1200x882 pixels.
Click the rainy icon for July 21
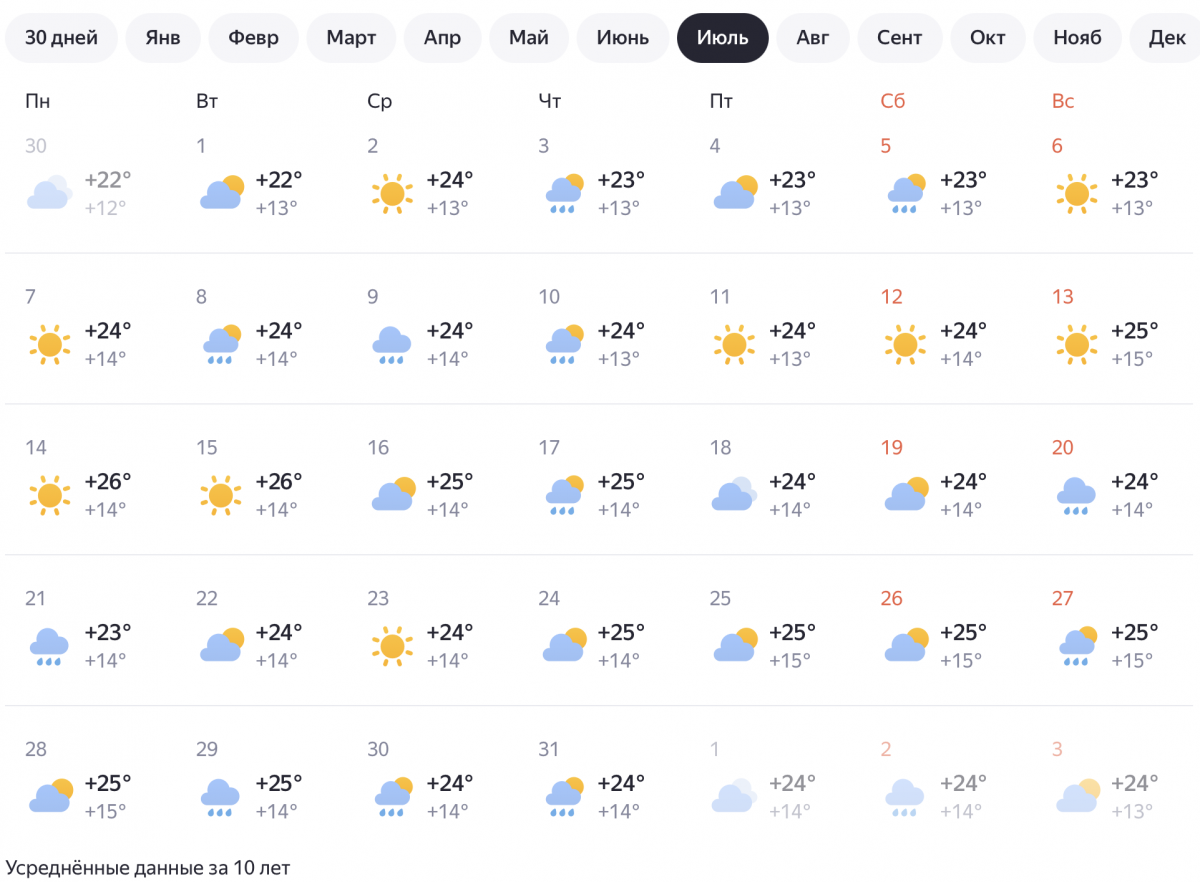pyautogui.click(x=49, y=646)
